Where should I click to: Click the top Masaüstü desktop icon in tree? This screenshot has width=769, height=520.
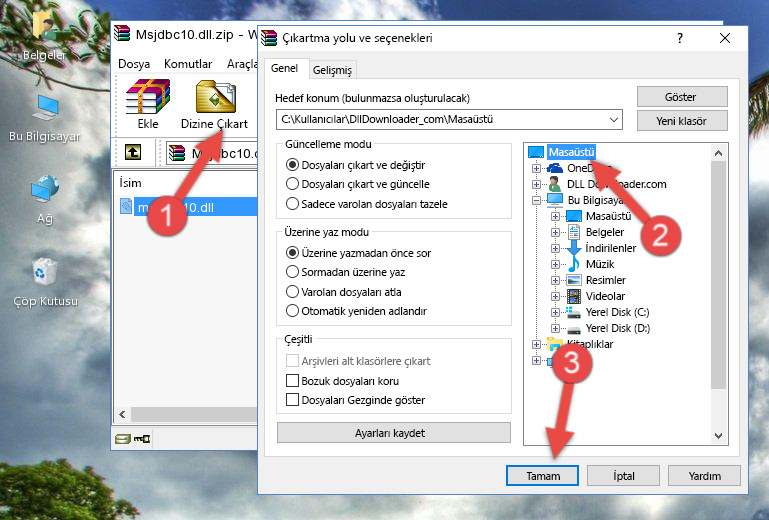(536, 152)
